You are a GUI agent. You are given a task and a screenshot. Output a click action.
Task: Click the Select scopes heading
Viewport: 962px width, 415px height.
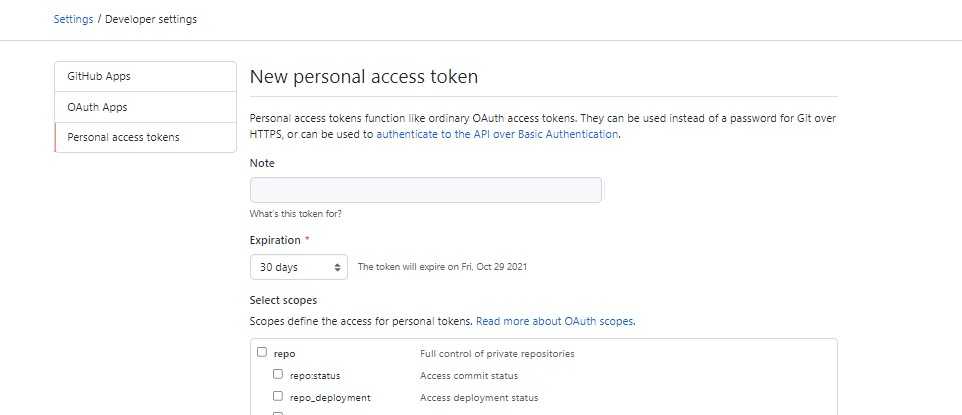(x=283, y=300)
